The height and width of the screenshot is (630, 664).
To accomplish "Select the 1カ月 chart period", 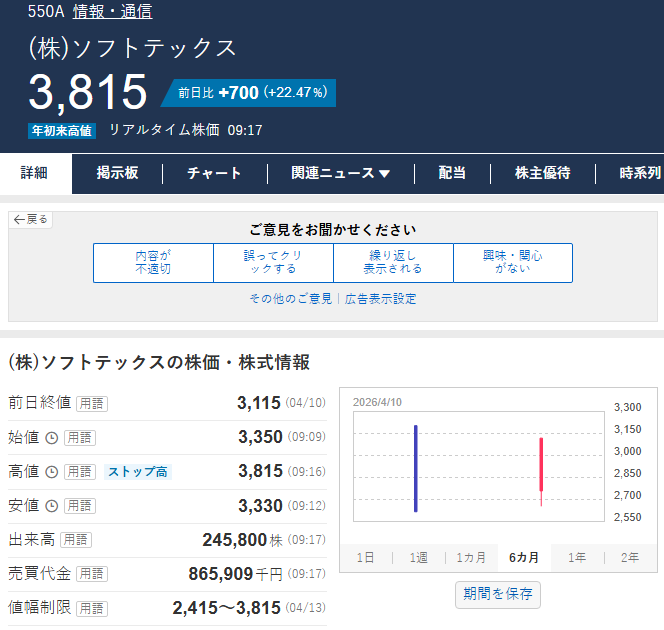I will (471, 558).
